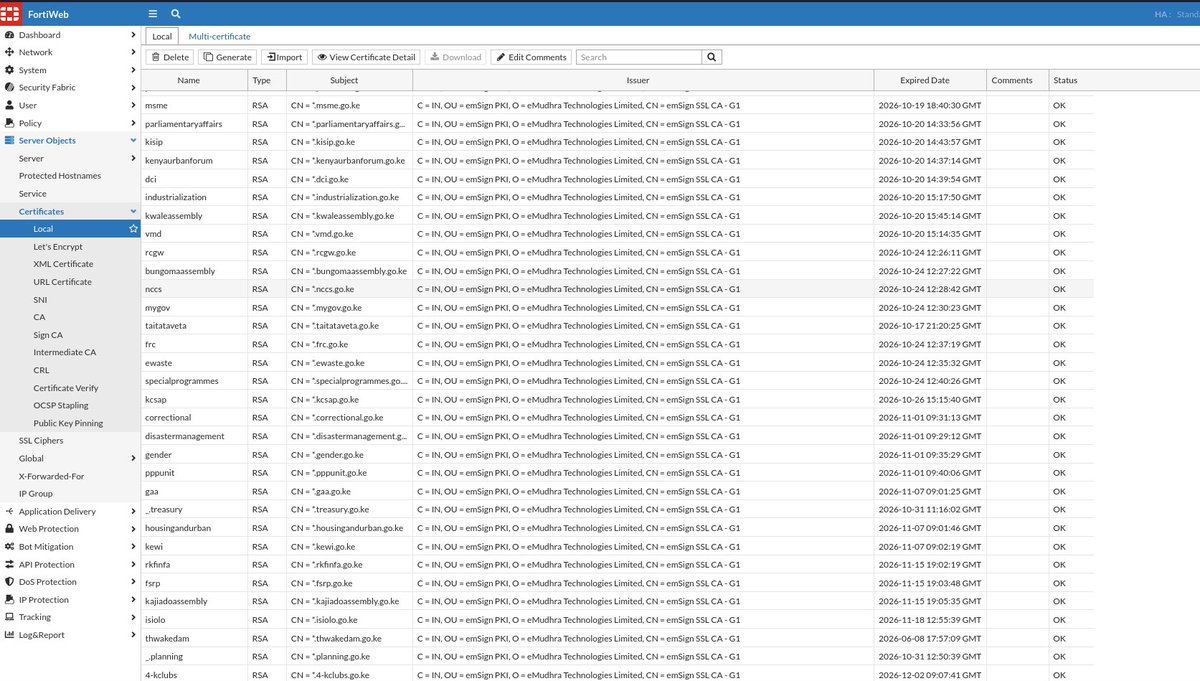Click the Server Objects icon
This screenshot has height=681, width=1200.
[x=10, y=141]
